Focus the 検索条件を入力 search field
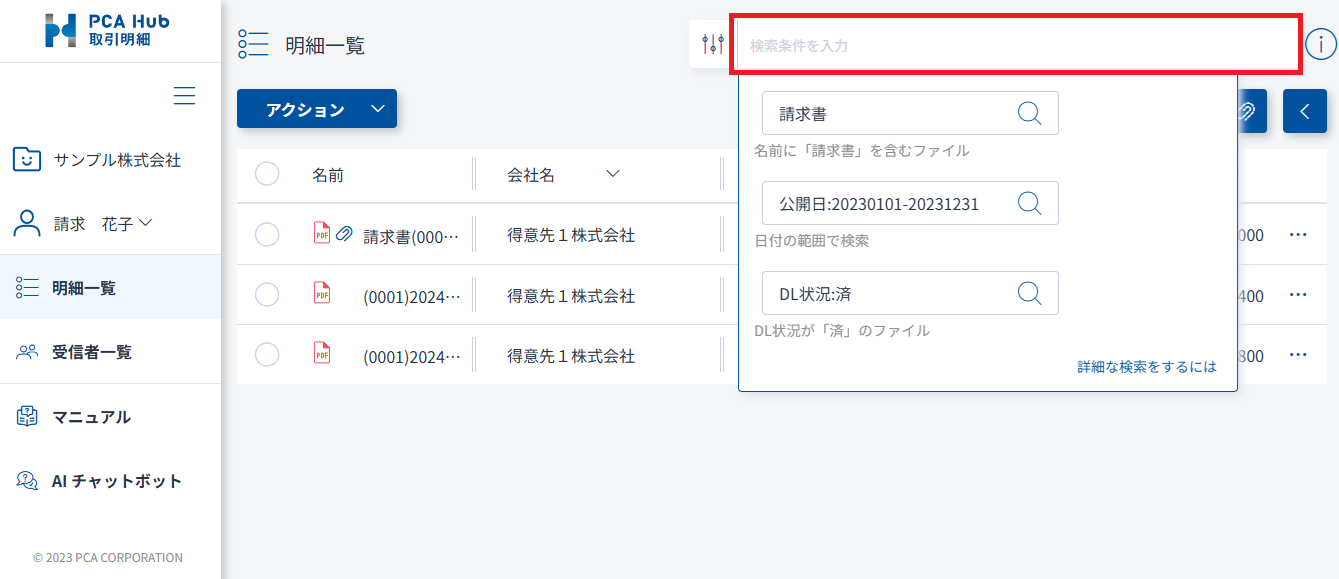This screenshot has height=579, width=1339. pyautogui.click(x=1015, y=45)
